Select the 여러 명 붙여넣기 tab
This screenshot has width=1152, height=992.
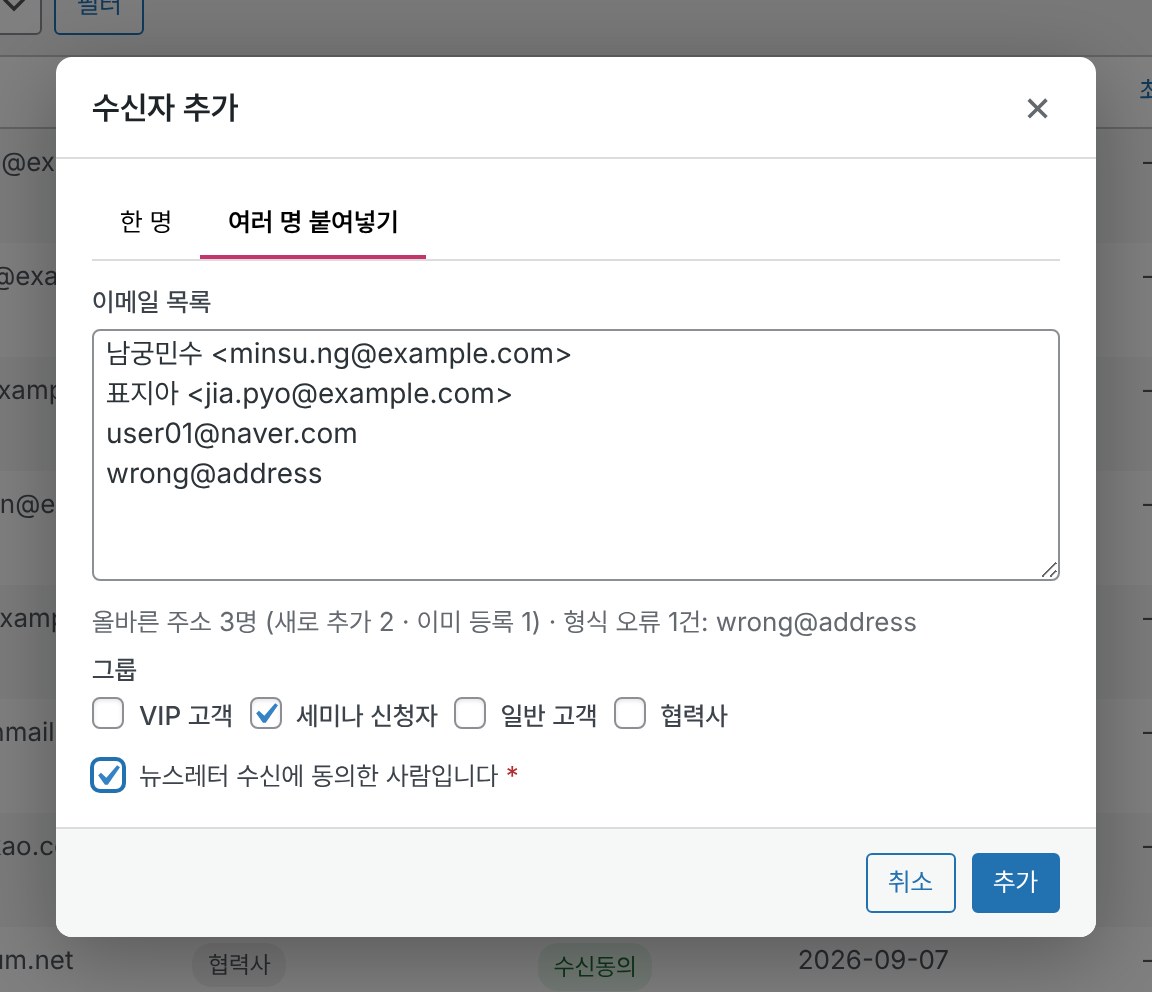(313, 221)
